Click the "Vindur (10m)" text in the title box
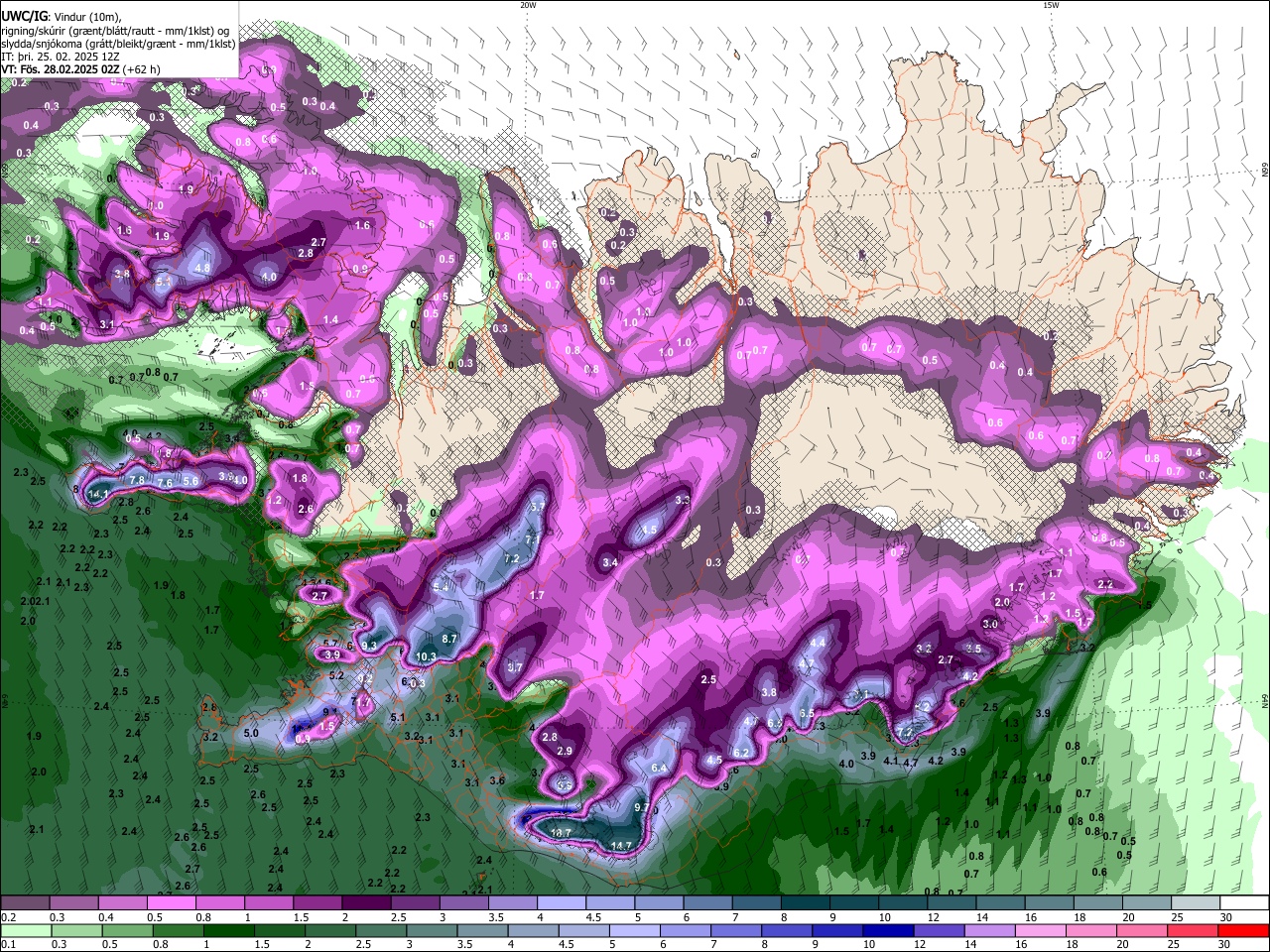This screenshot has width=1270, height=952. [87, 17]
